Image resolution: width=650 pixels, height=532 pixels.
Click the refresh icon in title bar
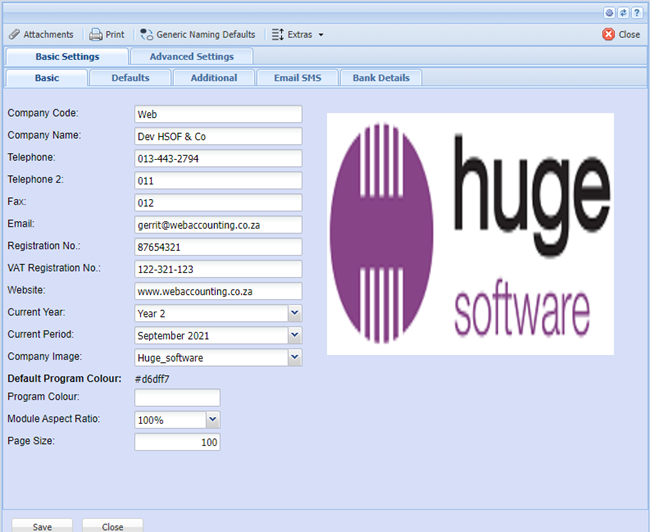click(624, 12)
